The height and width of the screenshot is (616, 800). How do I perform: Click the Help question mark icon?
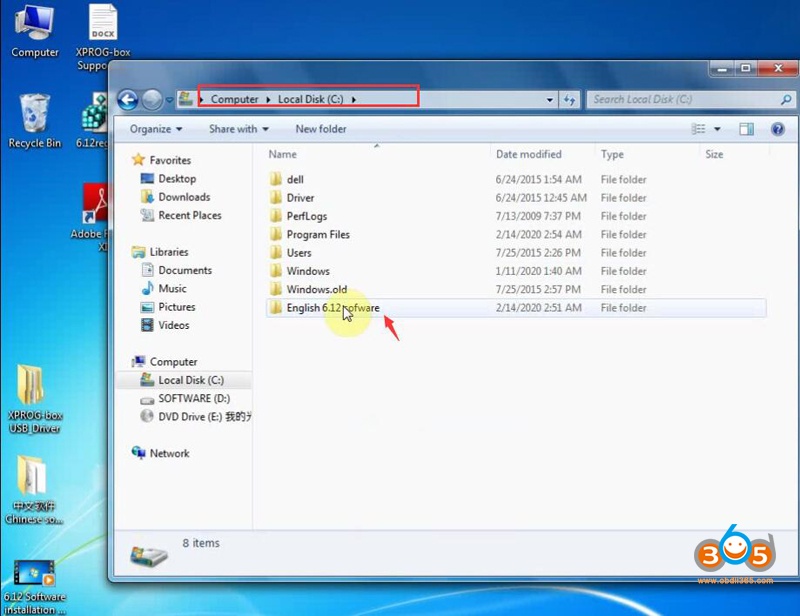pyautogui.click(x=778, y=129)
